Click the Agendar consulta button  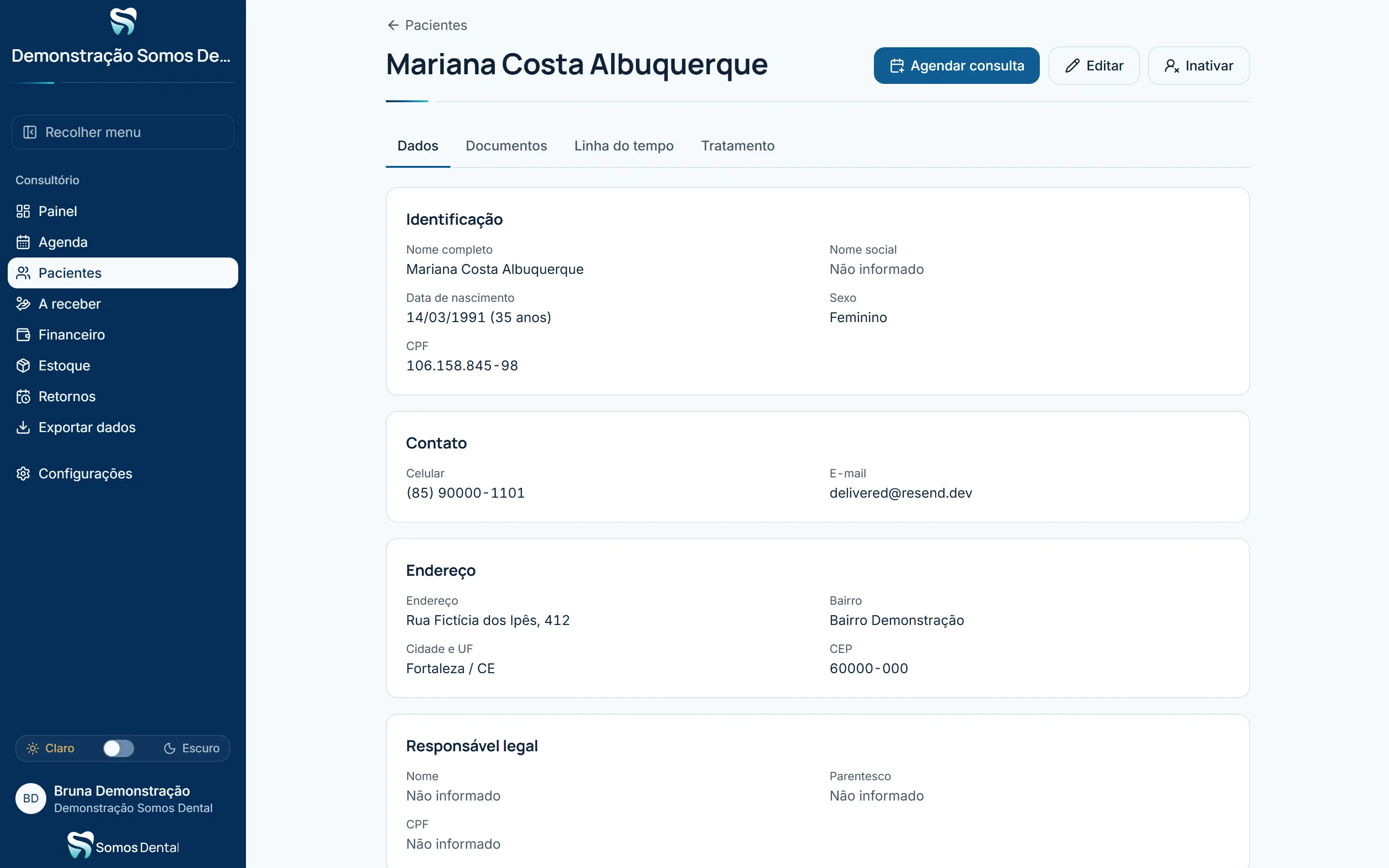(956, 66)
